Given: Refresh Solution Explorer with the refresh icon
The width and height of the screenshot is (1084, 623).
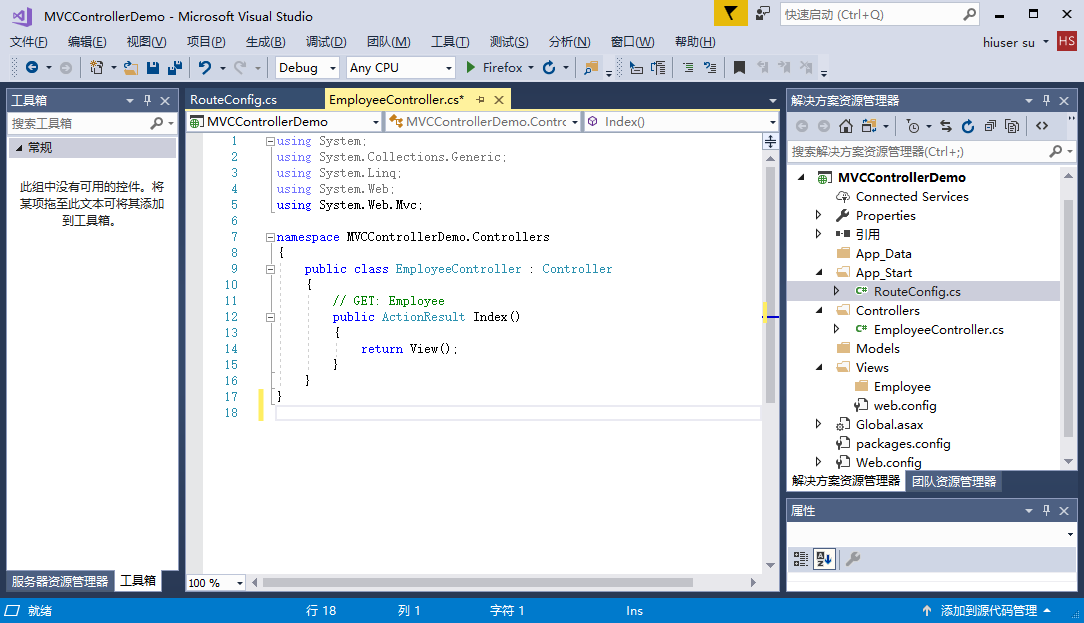Looking at the screenshot, I should [x=968, y=126].
